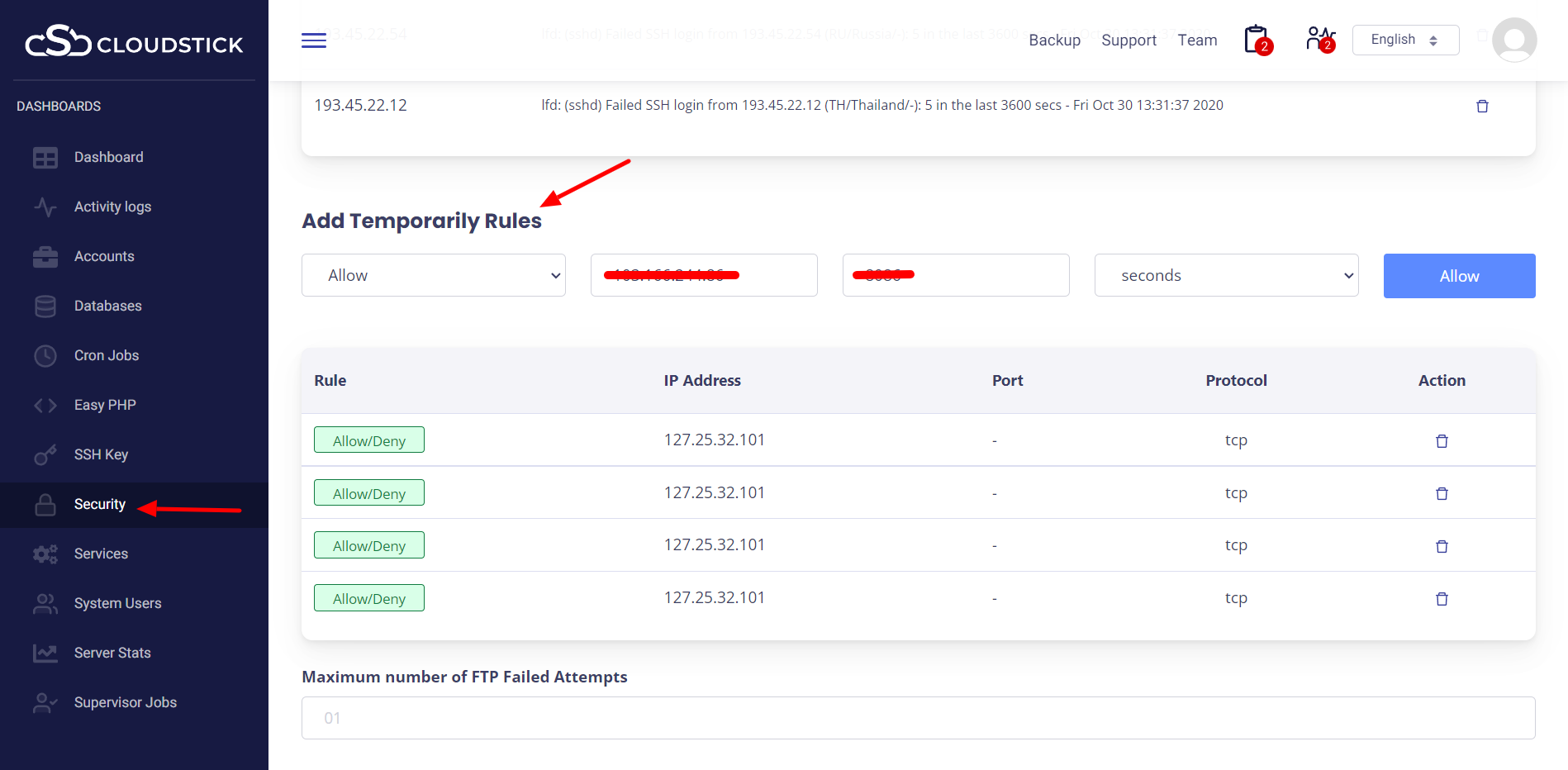This screenshot has width=1568, height=770.
Task: Click the hamburger menu icon
Action: click(x=314, y=40)
